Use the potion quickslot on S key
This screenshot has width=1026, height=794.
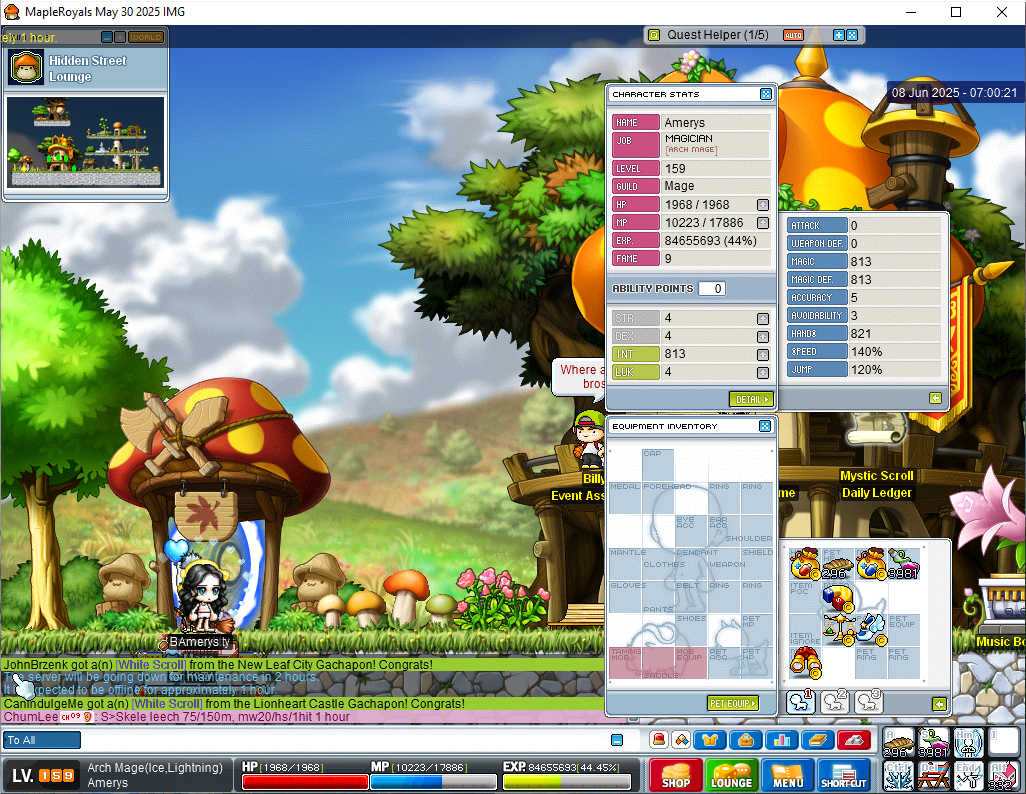933,744
